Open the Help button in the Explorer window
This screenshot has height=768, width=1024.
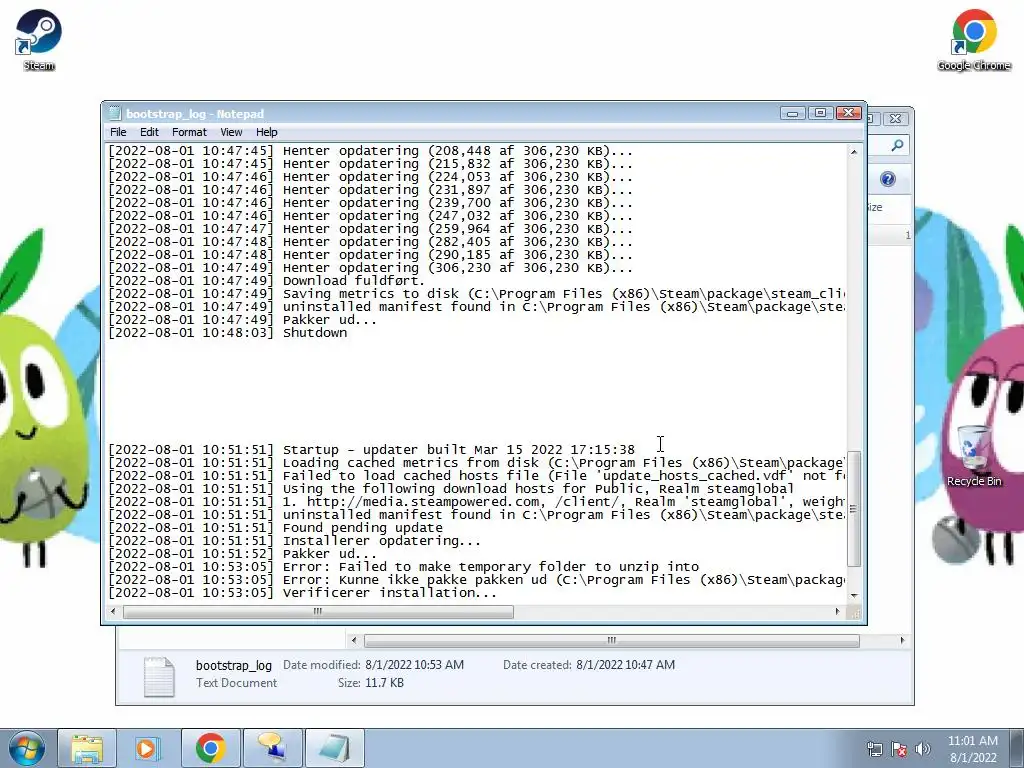(x=888, y=179)
